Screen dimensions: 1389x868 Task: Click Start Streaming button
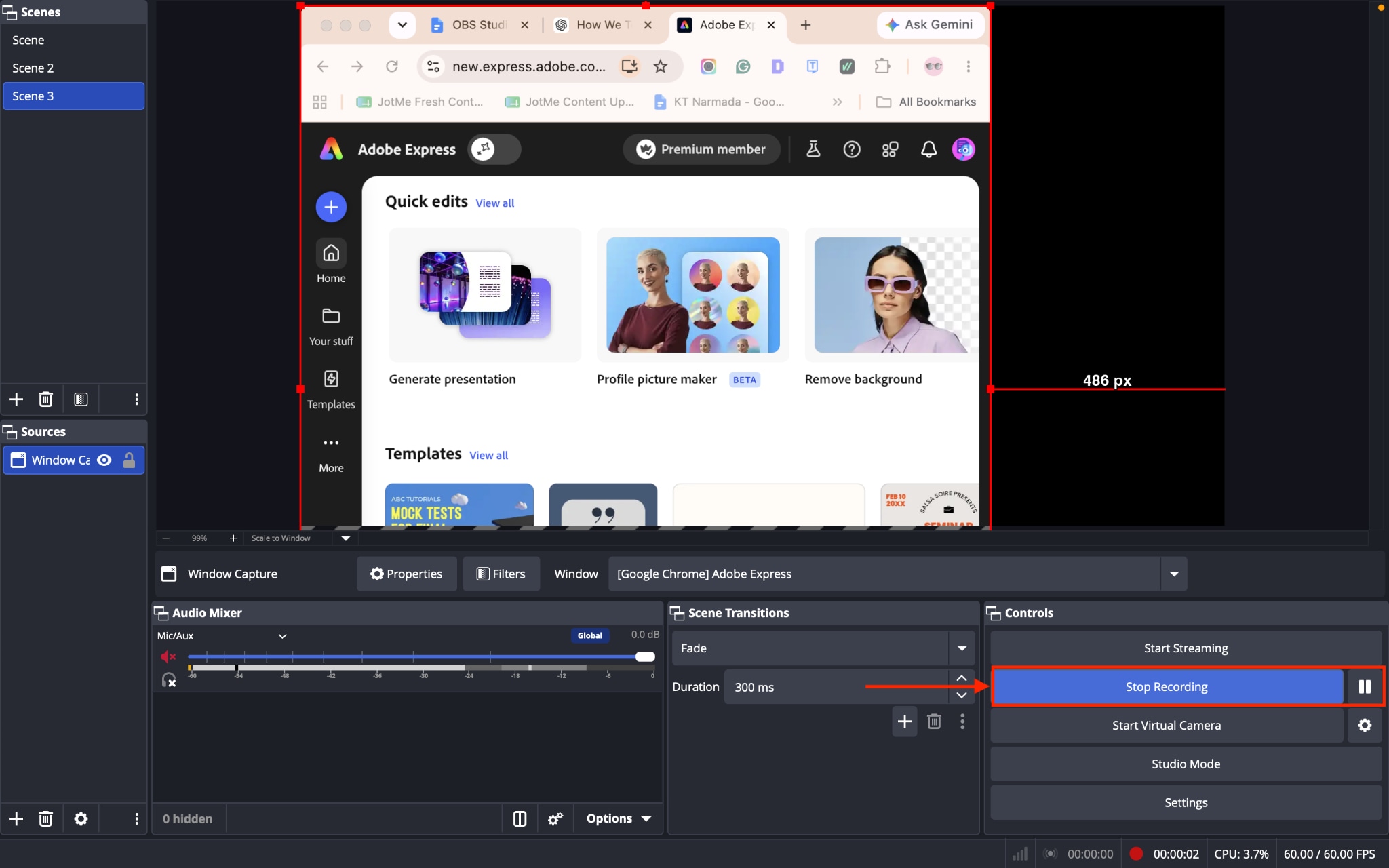click(1186, 648)
